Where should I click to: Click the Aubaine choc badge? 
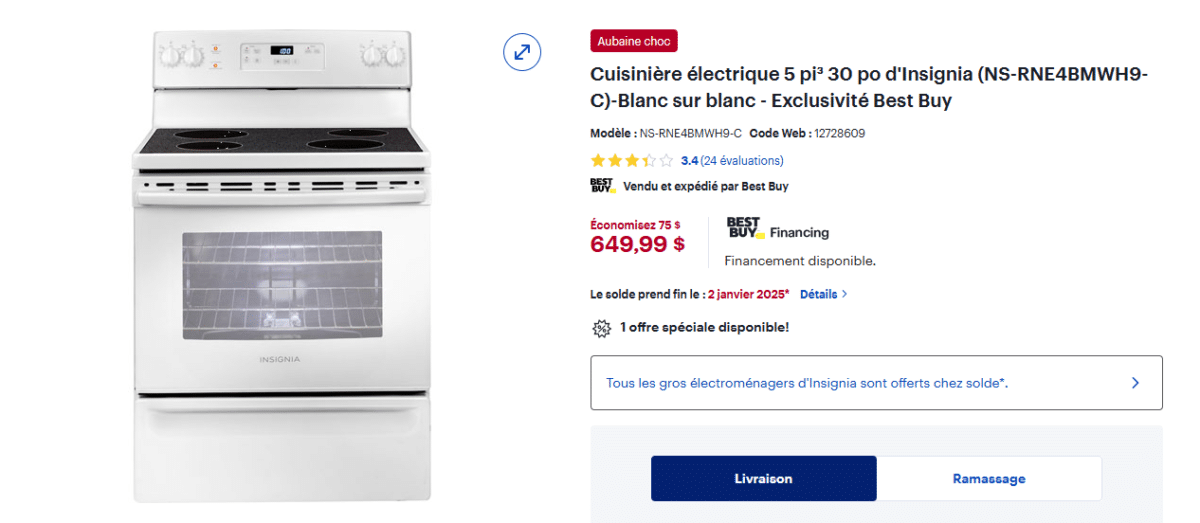tap(634, 41)
